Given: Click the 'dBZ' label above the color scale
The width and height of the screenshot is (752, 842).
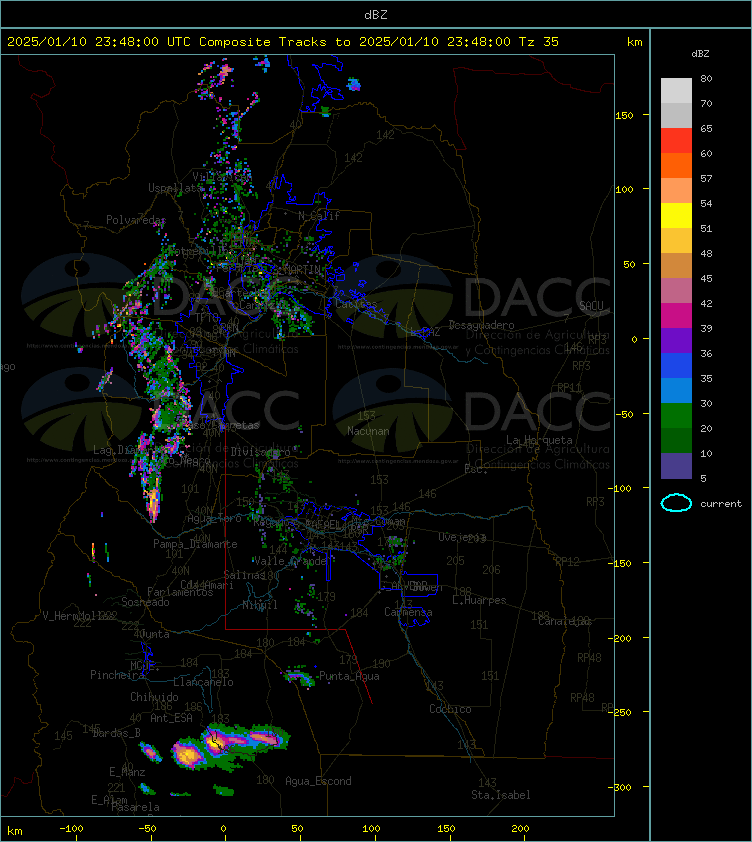Looking at the screenshot, I should [x=700, y=54].
